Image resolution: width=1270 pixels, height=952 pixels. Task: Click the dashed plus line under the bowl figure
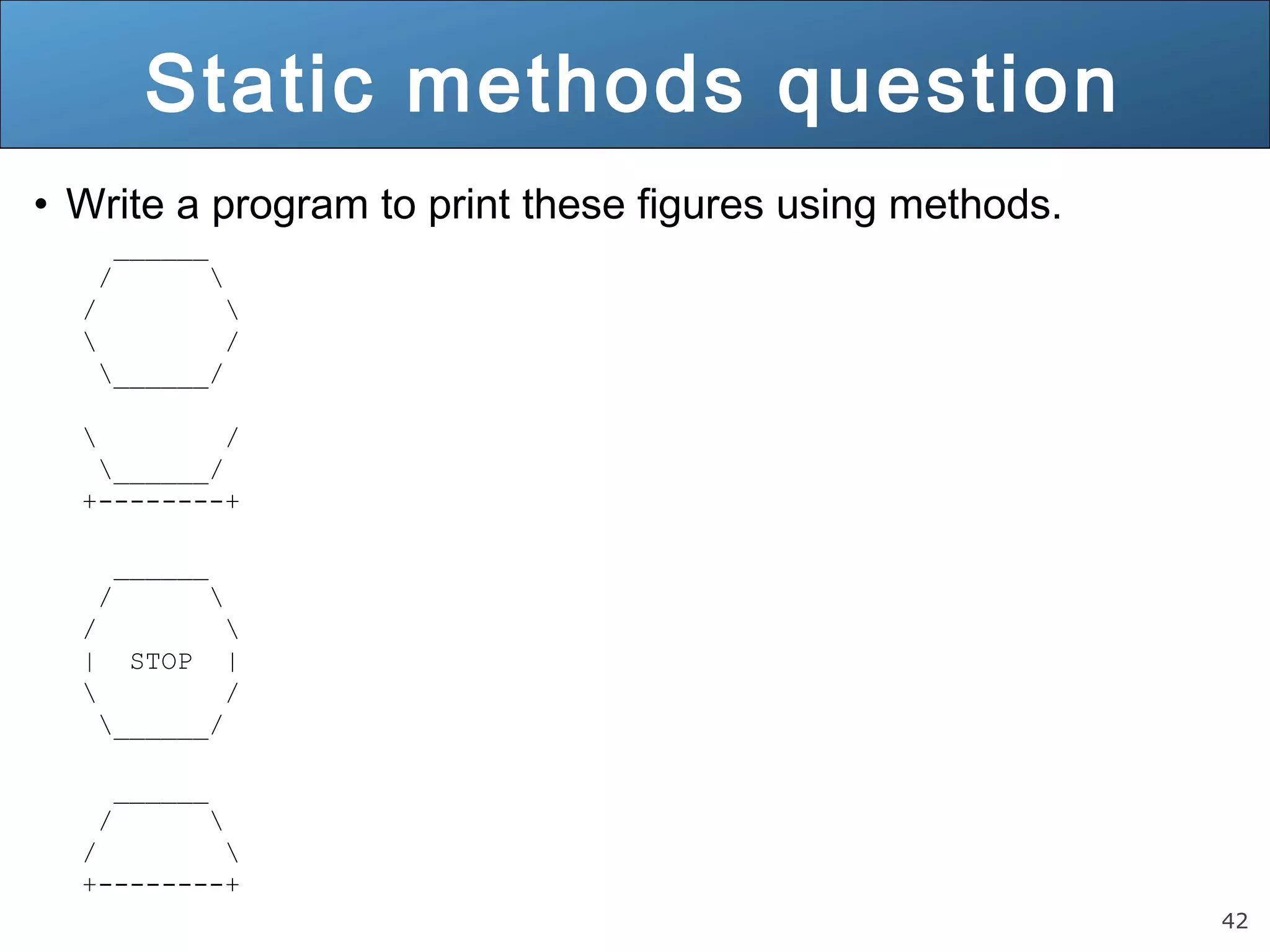pos(161,501)
